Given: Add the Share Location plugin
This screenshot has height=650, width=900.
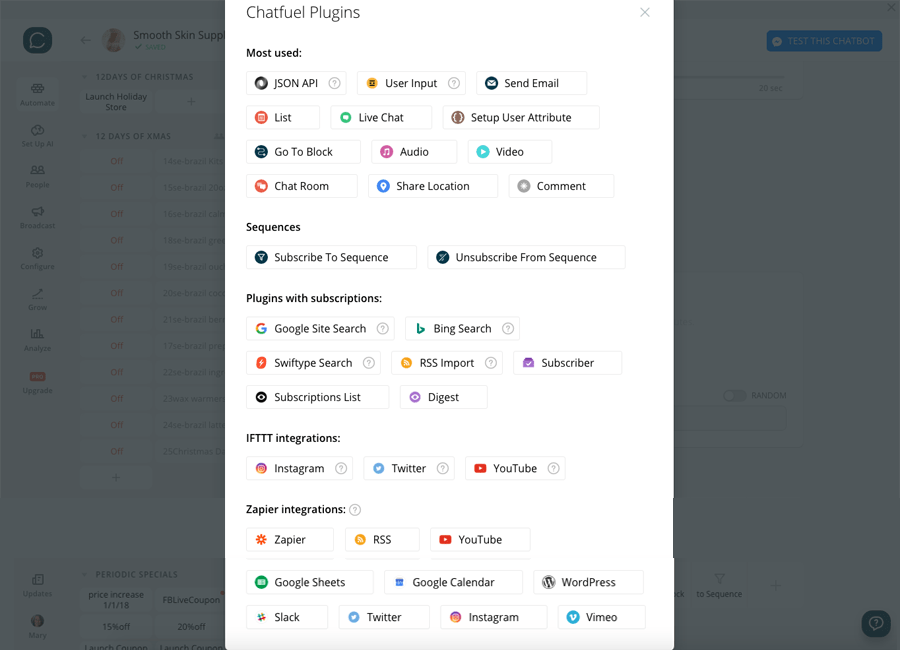Looking at the screenshot, I should tap(433, 186).
